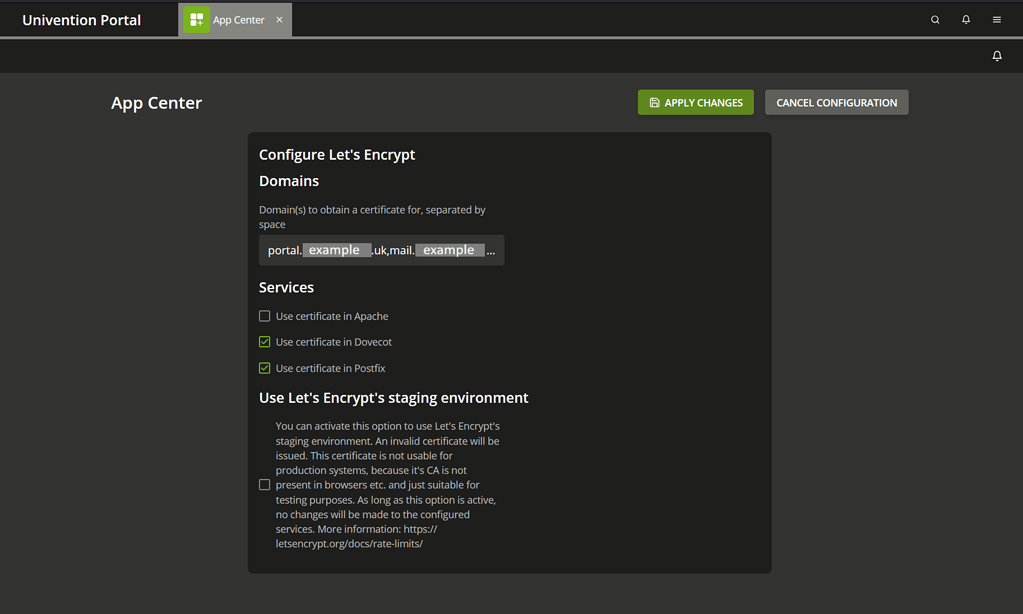Click the Postfix checkbox checkmark
Viewport: 1023px width, 614px height.
tap(264, 367)
